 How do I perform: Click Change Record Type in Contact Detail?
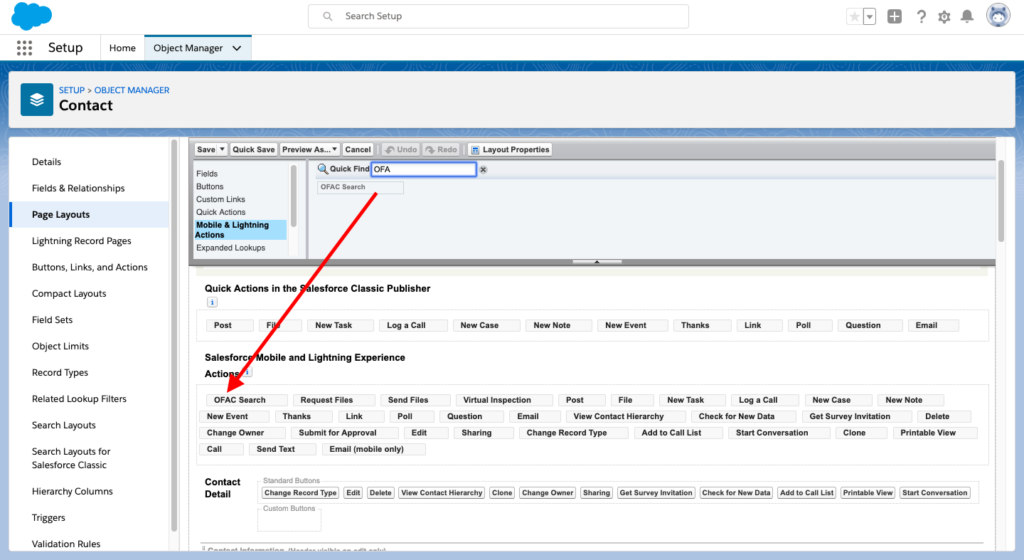point(300,493)
